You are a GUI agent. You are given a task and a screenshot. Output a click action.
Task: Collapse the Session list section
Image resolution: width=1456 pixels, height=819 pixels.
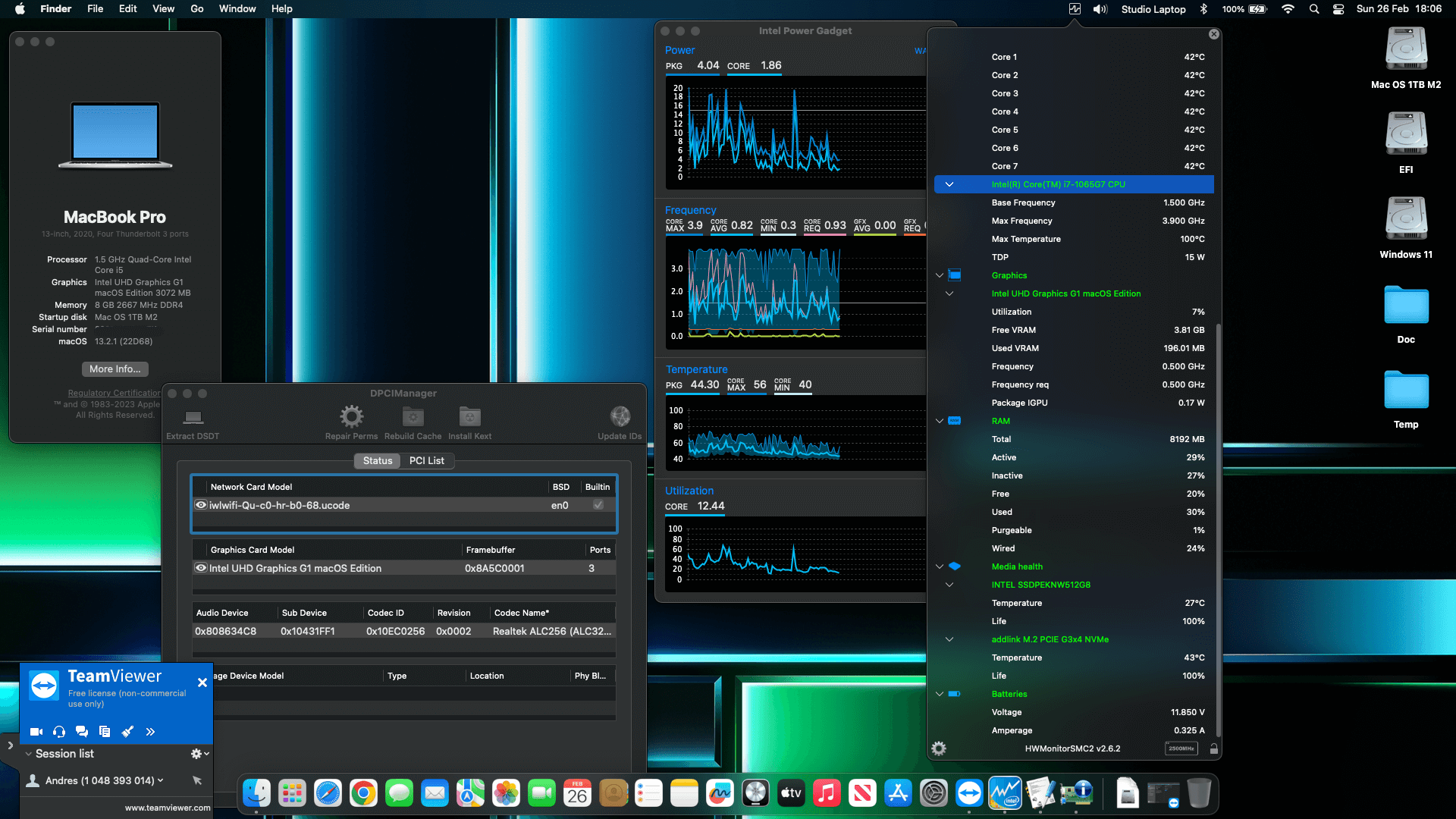pyautogui.click(x=29, y=754)
